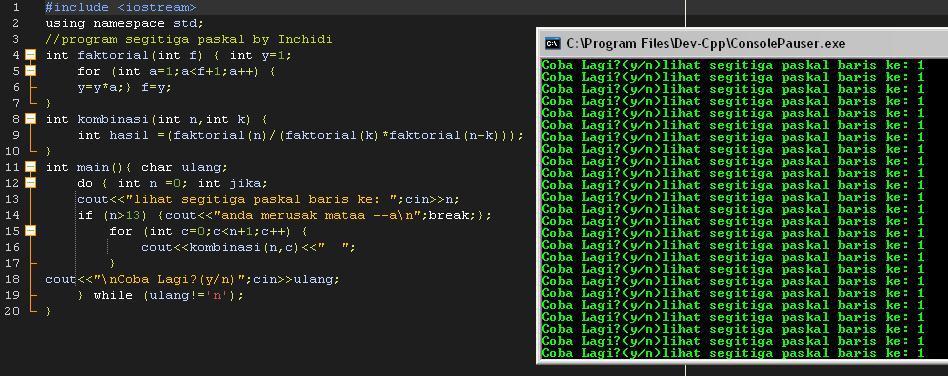Click the comment program segitiga paskal line
Viewport: 948px width, 376px height.
(189, 39)
